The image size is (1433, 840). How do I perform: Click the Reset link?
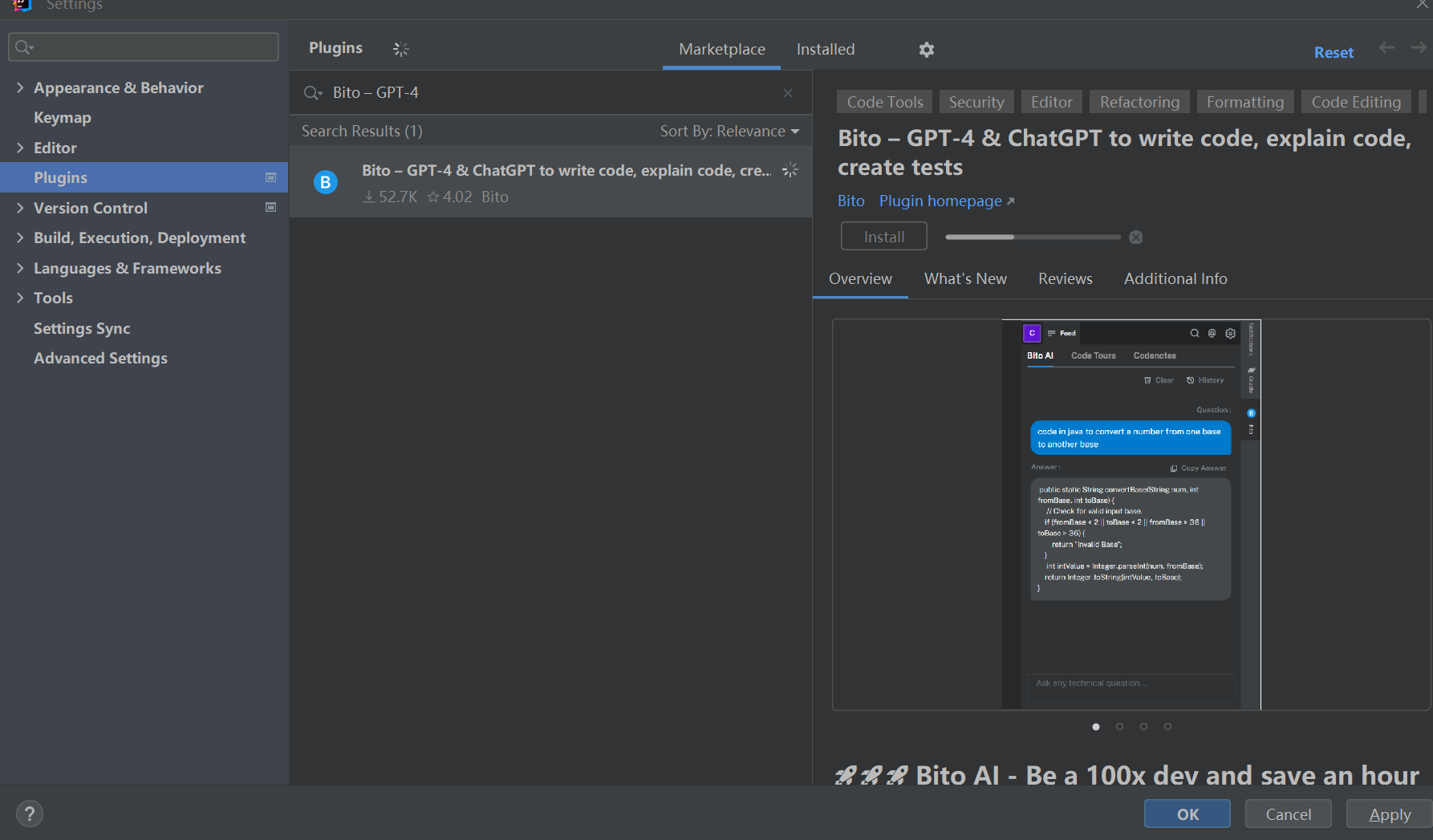pyautogui.click(x=1334, y=52)
